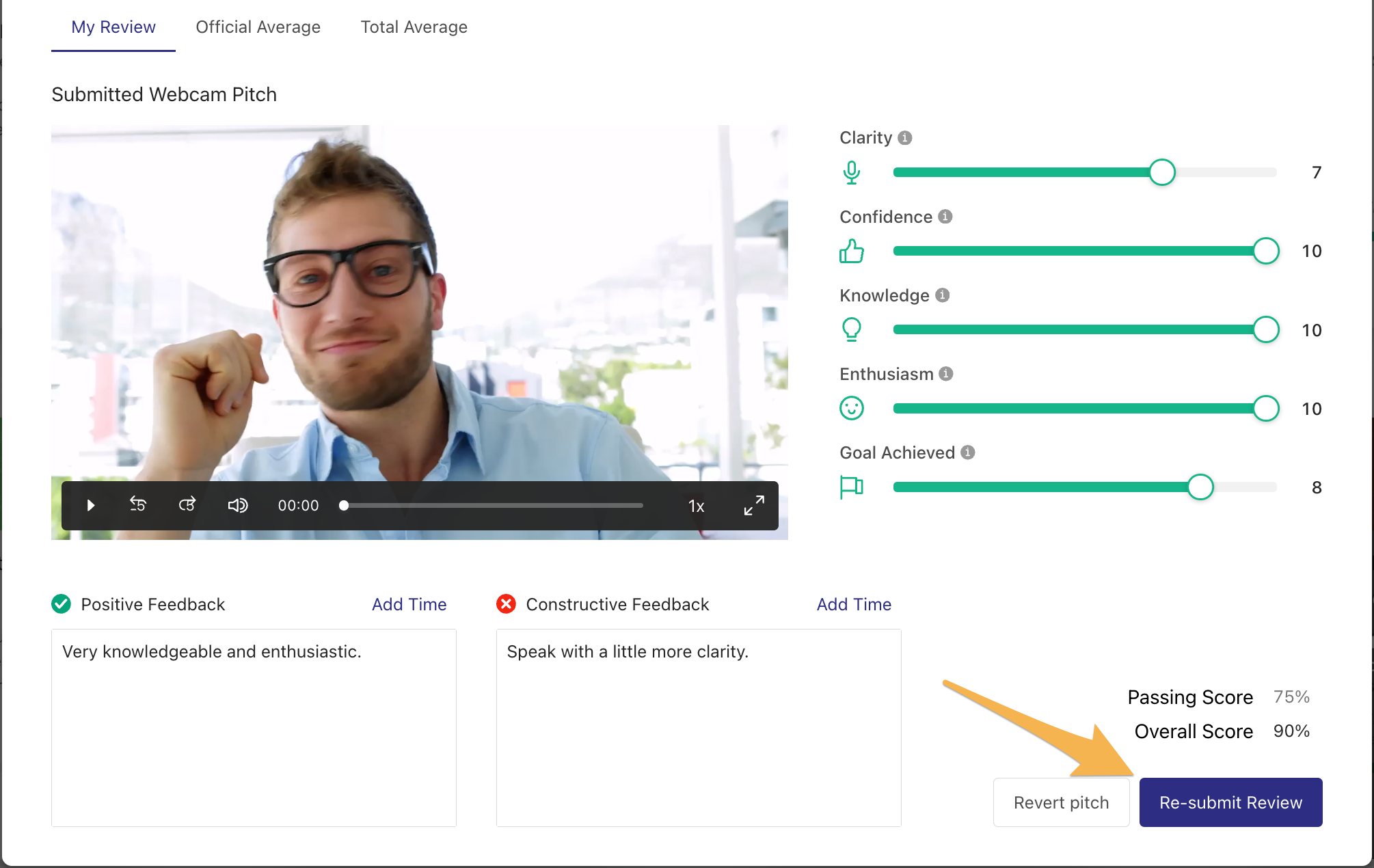Play the submitted webcam pitch video
Image resolution: width=1374 pixels, height=868 pixels.
point(90,506)
